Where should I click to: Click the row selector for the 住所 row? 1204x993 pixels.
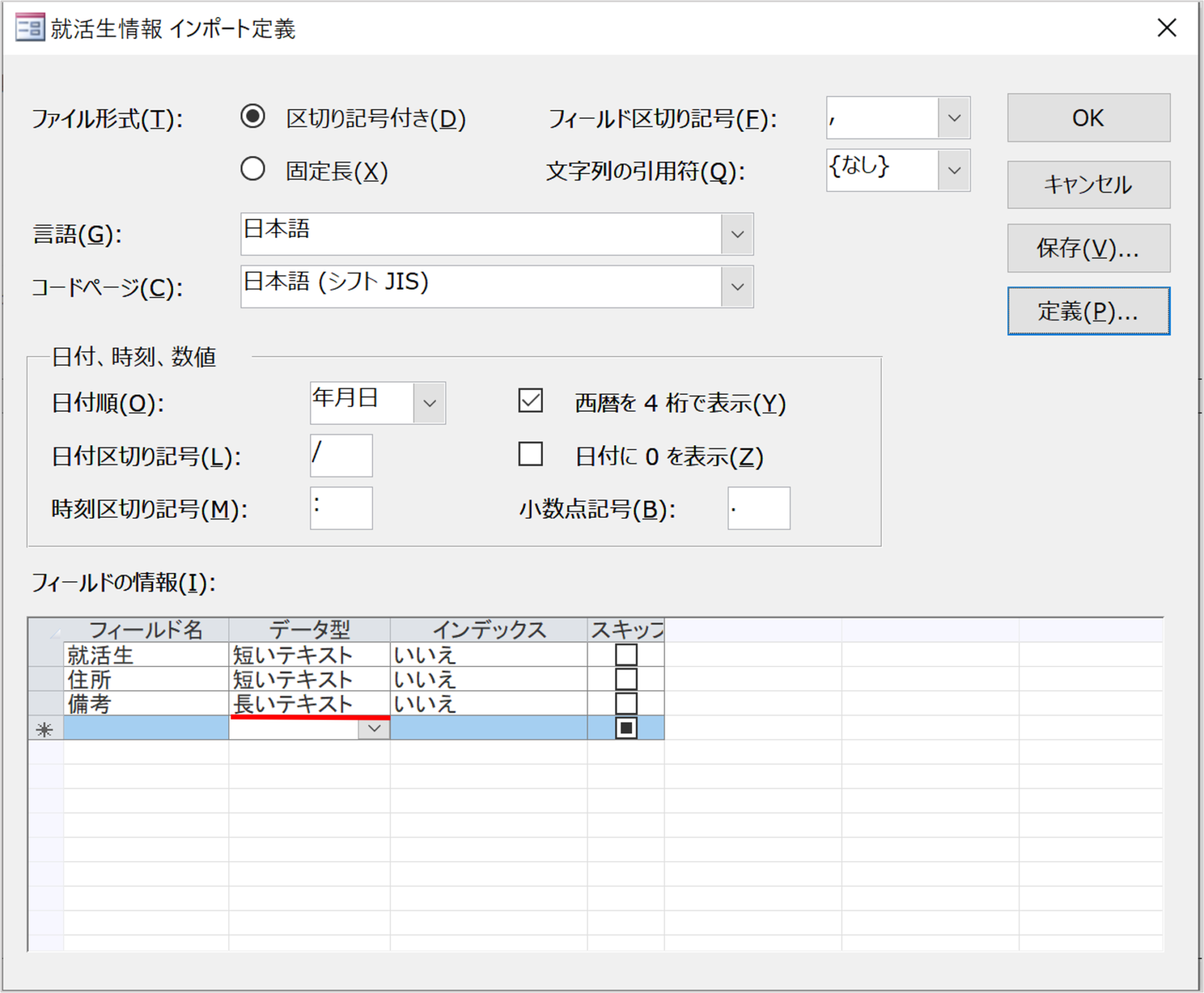pyautogui.click(x=45, y=679)
